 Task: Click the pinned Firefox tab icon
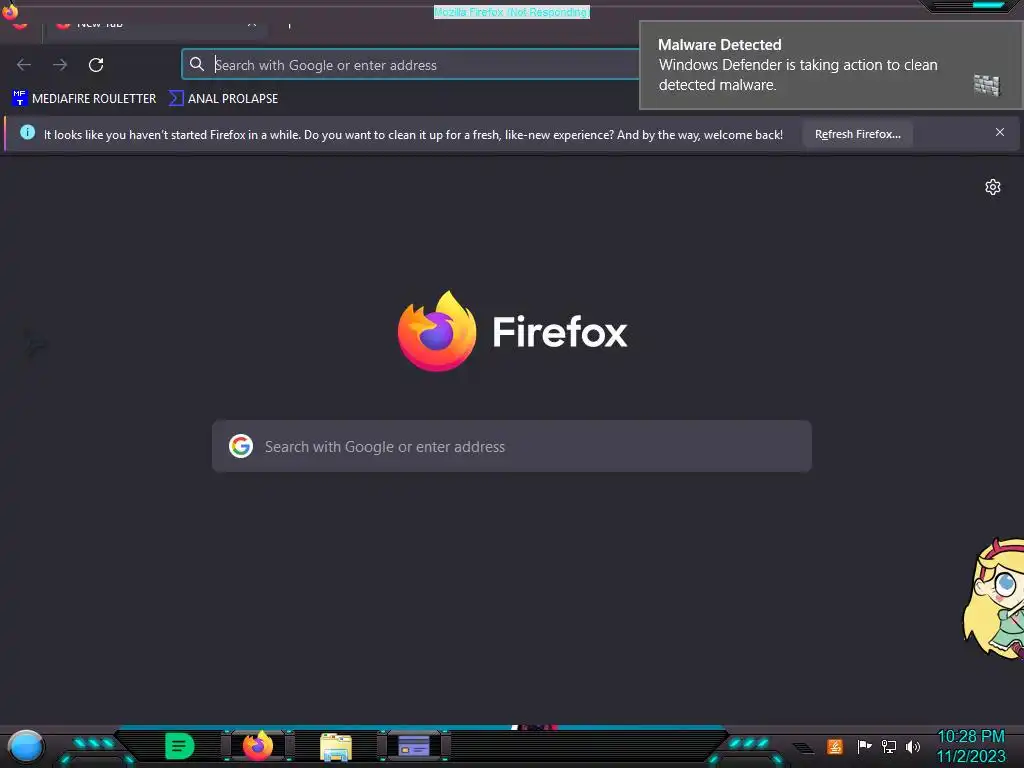pyautogui.click(x=20, y=25)
